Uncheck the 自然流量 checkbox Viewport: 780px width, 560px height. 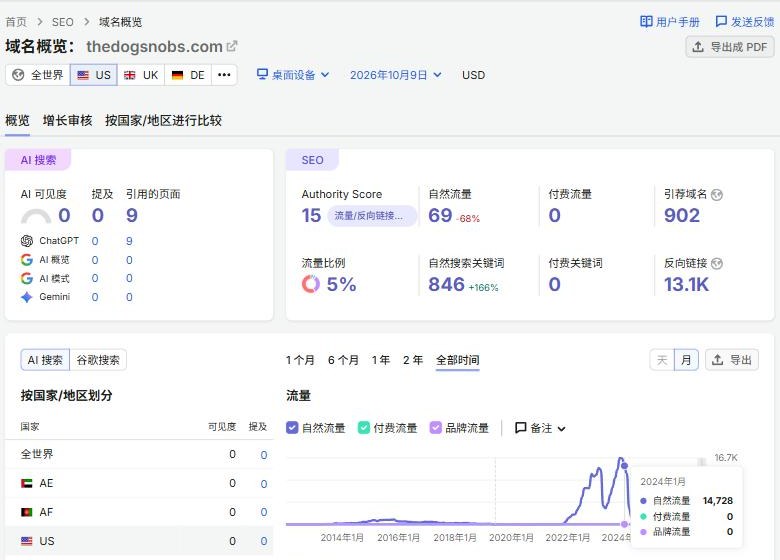click(292, 428)
